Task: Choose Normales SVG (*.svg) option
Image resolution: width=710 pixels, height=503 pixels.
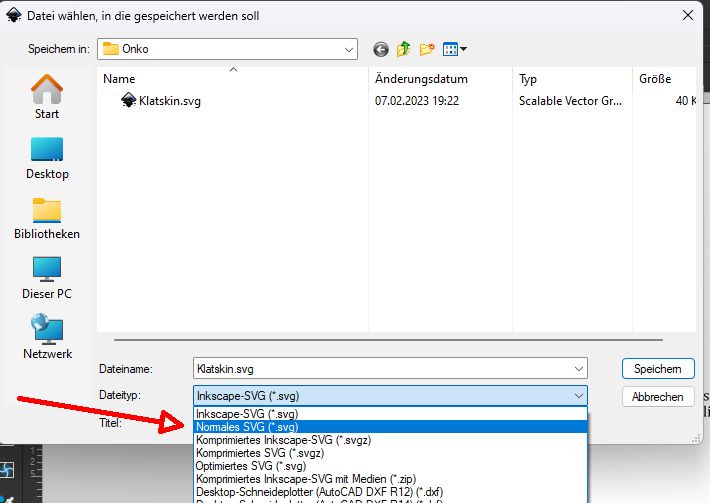Action: point(390,426)
